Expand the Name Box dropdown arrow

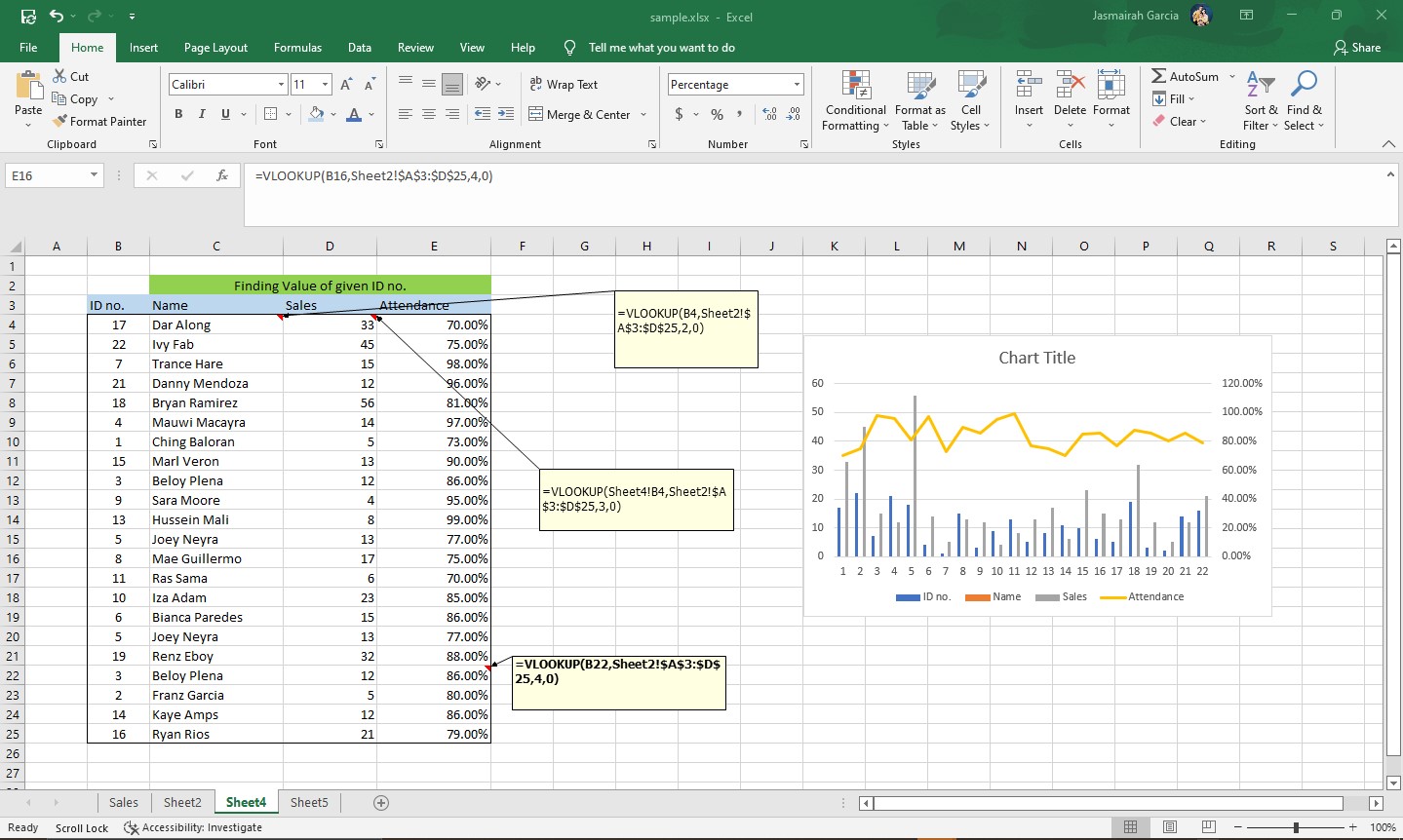coord(94,175)
